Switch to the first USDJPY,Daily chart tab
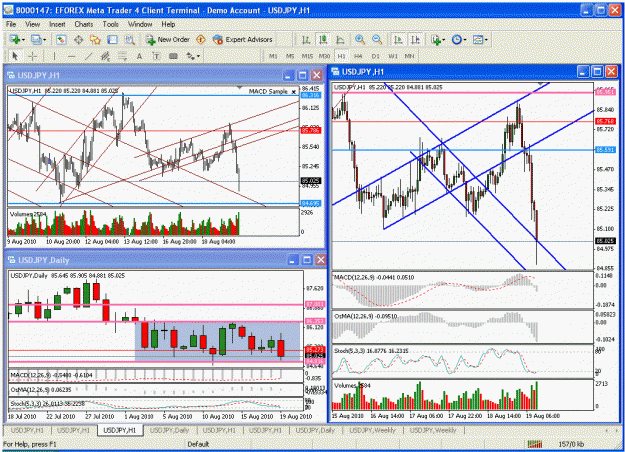 [x=169, y=430]
